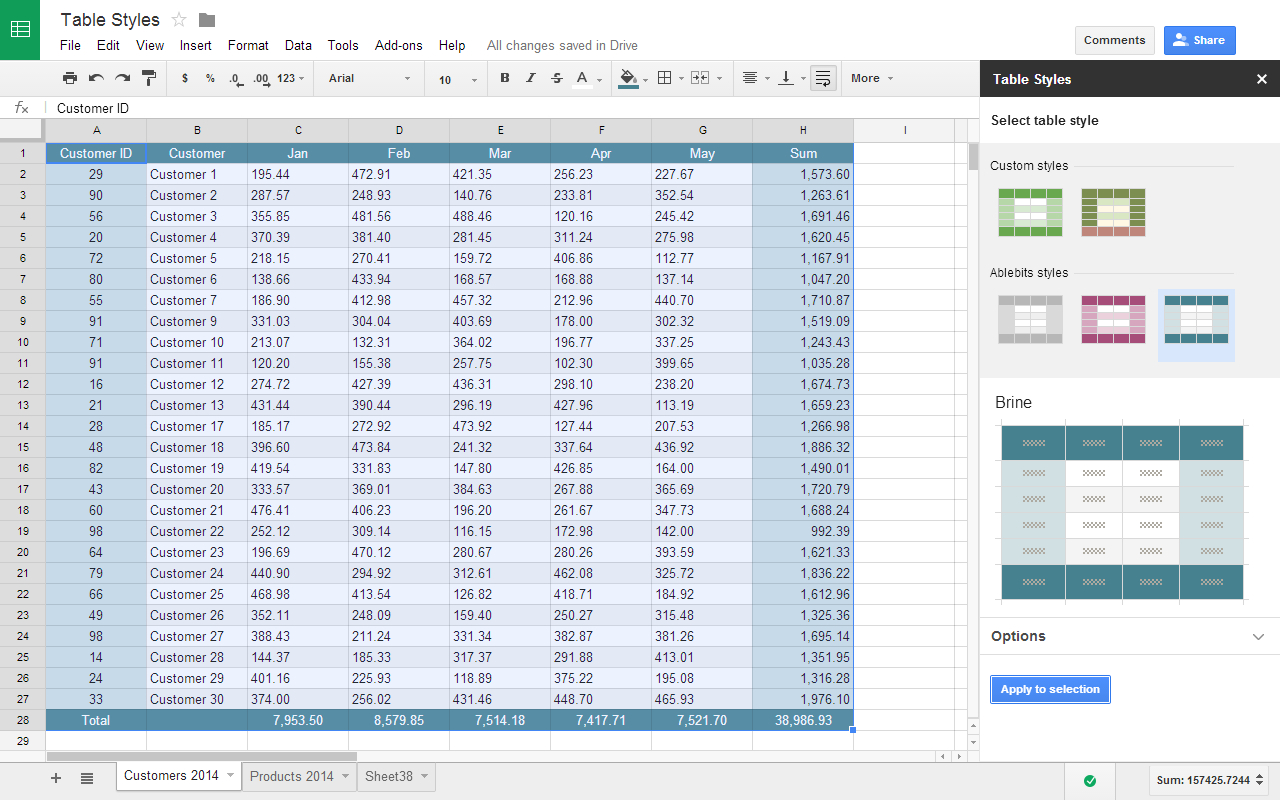This screenshot has width=1280, height=800.
Task: Apply currency format with dollar sign icon
Action: [185, 78]
